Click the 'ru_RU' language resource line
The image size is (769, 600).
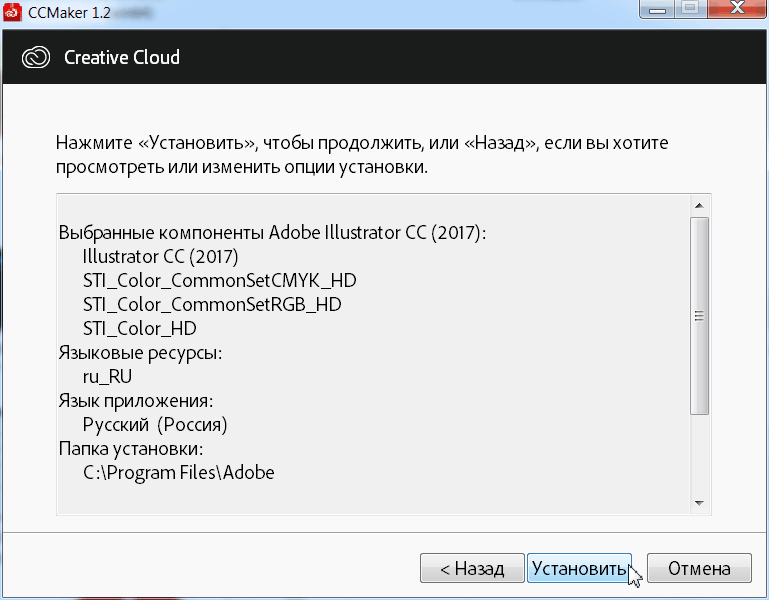[107, 377]
